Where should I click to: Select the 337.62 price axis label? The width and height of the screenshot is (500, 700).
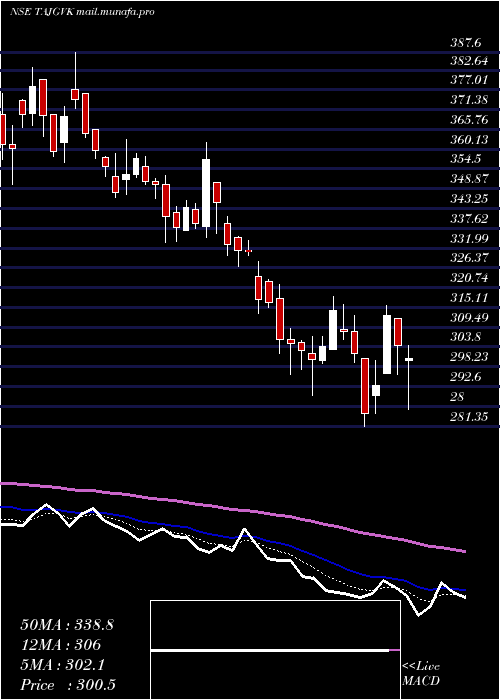click(x=470, y=219)
